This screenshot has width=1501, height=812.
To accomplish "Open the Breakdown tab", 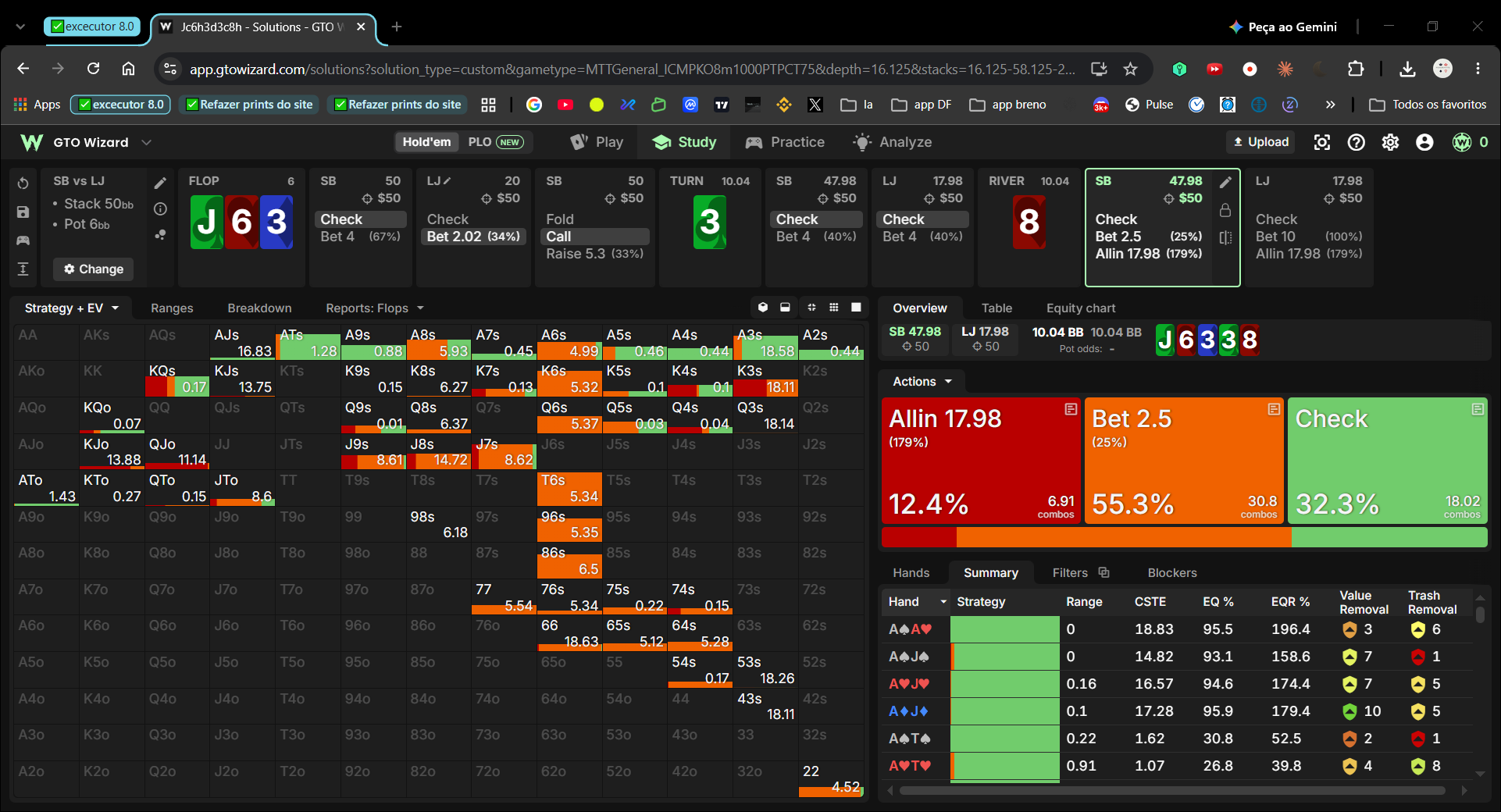I will click(259, 308).
